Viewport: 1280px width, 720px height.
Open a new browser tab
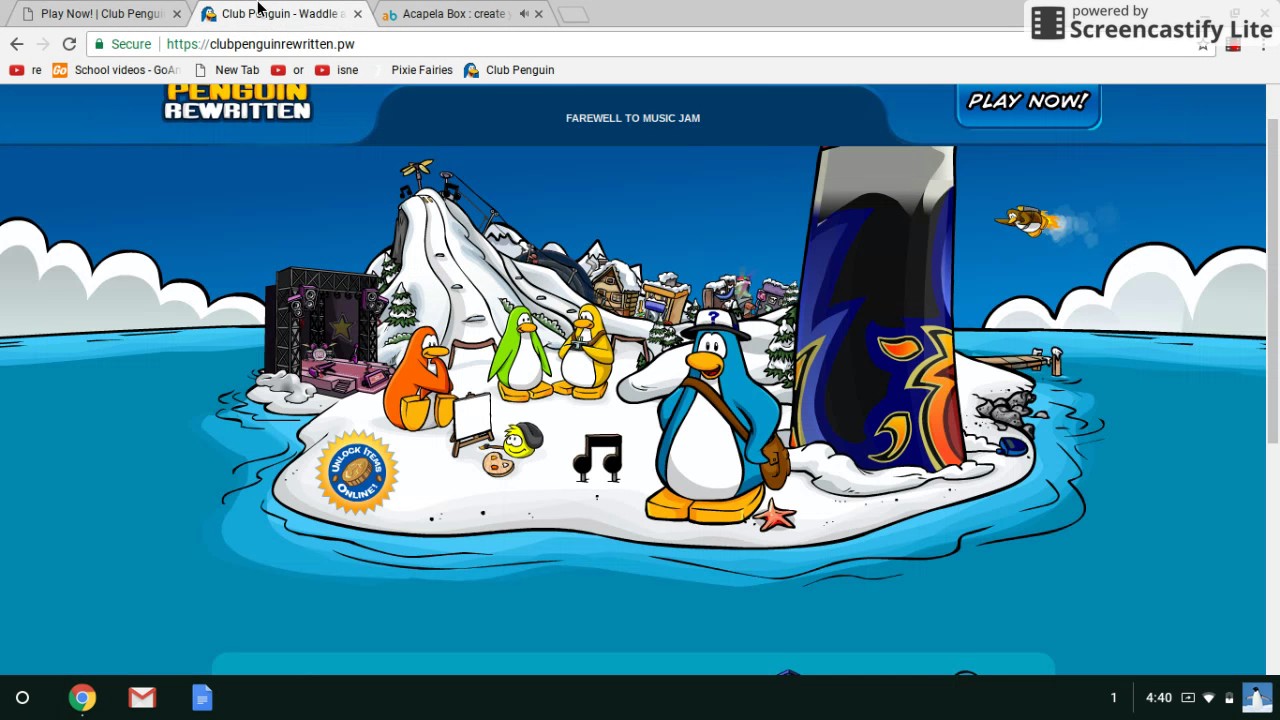coord(573,14)
